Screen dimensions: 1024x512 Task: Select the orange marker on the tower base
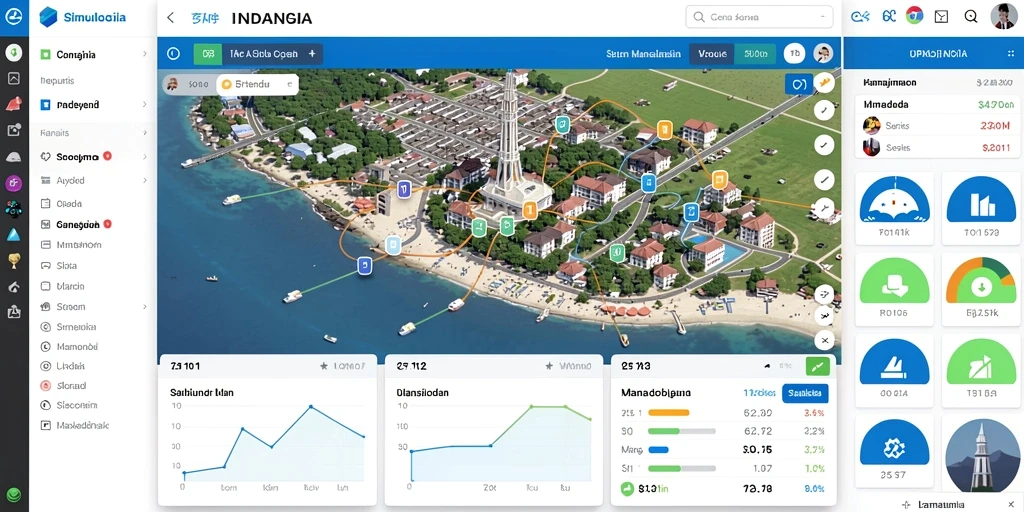(530, 210)
